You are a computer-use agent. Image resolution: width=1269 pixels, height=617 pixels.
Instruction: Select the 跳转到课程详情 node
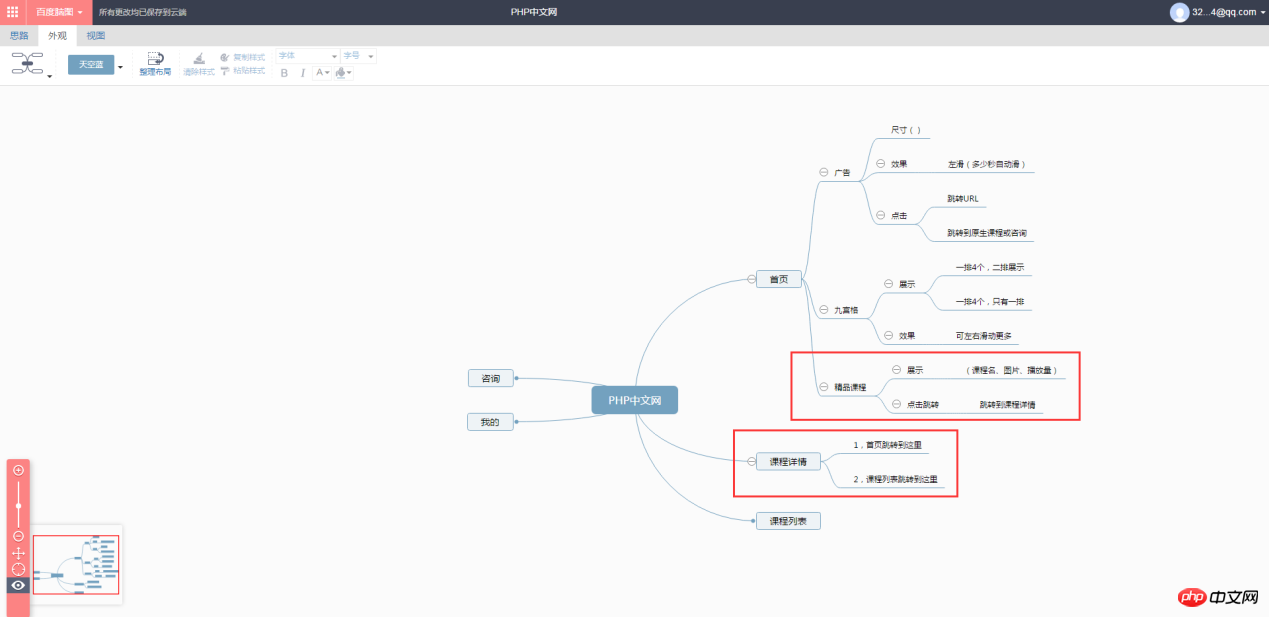[x=1007, y=405]
